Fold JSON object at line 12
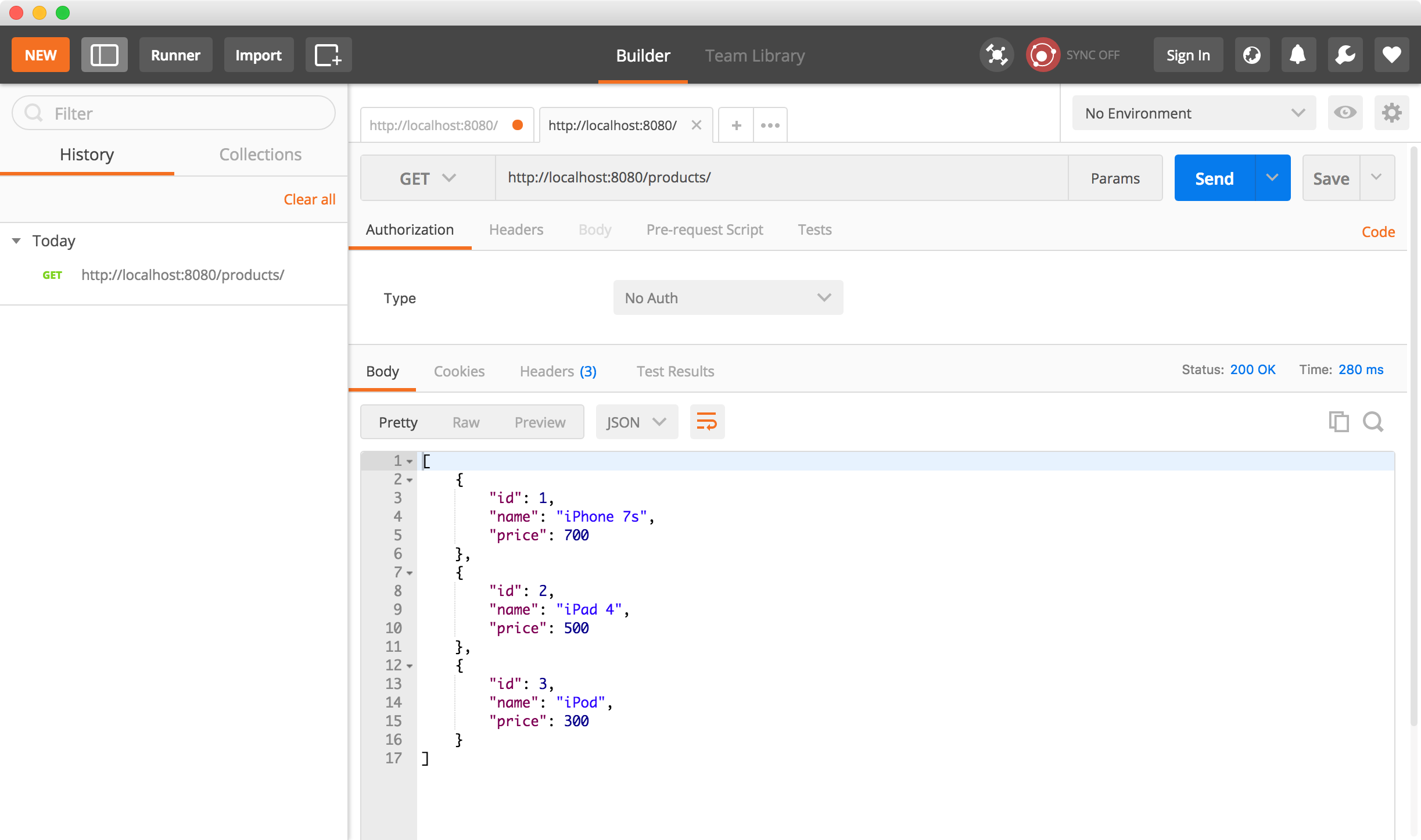The height and width of the screenshot is (840, 1421). click(x=410, y=666)
